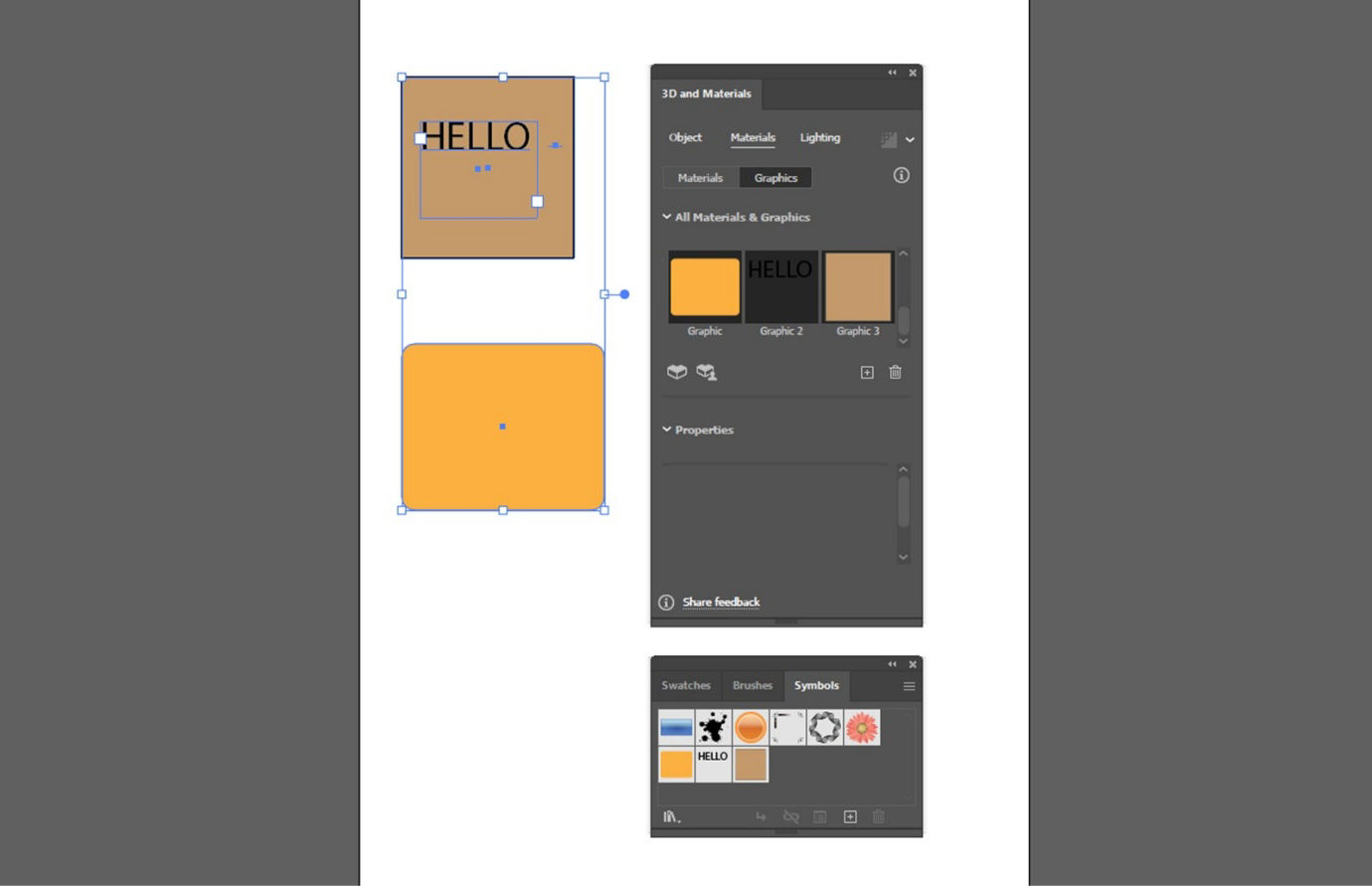The image size is (1372, 886).
Task: Switch to the Lighting tab
Action: (819, 137)
